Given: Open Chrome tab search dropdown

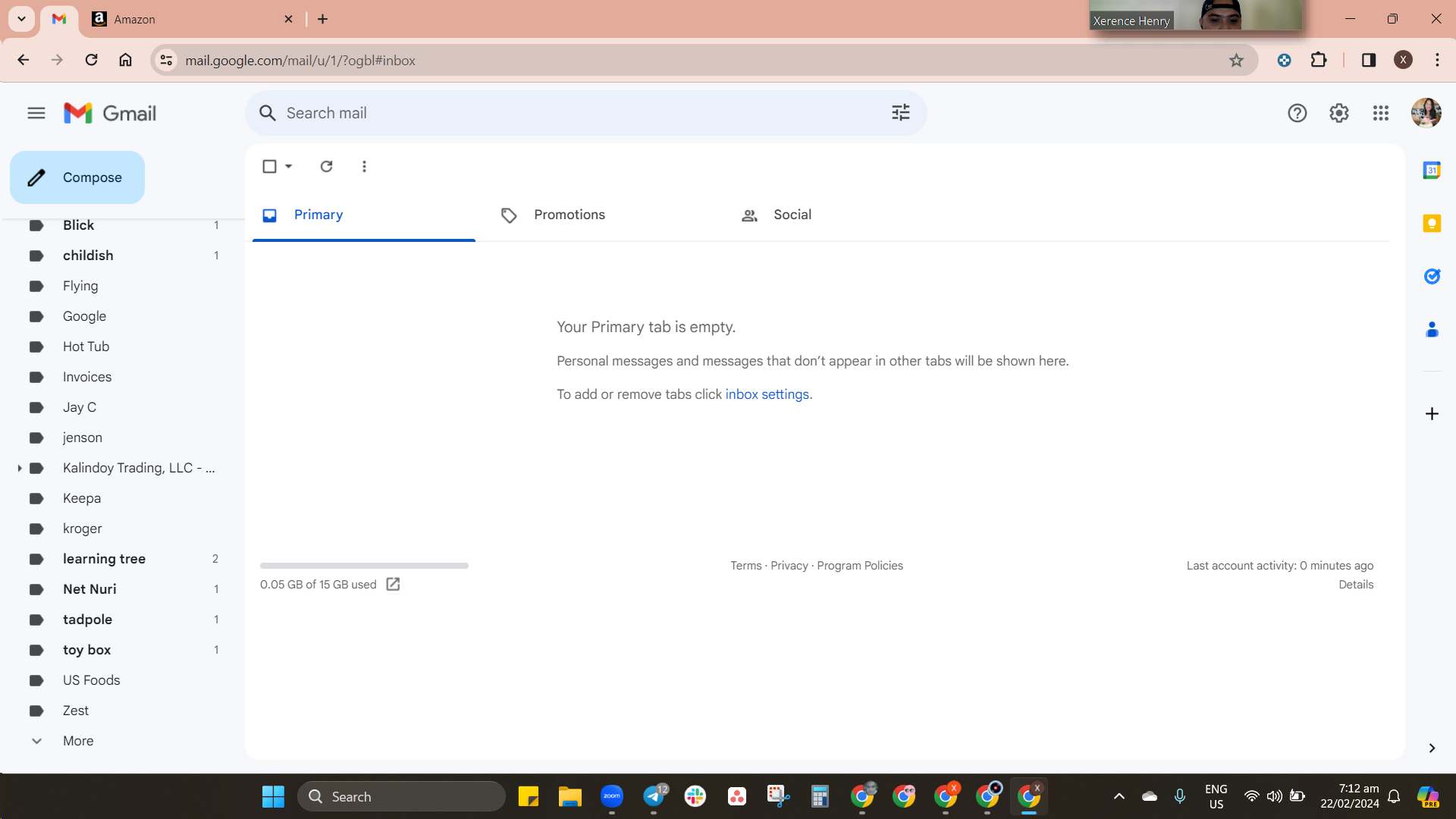Looking at the screenshot, I should coord(22,19).
